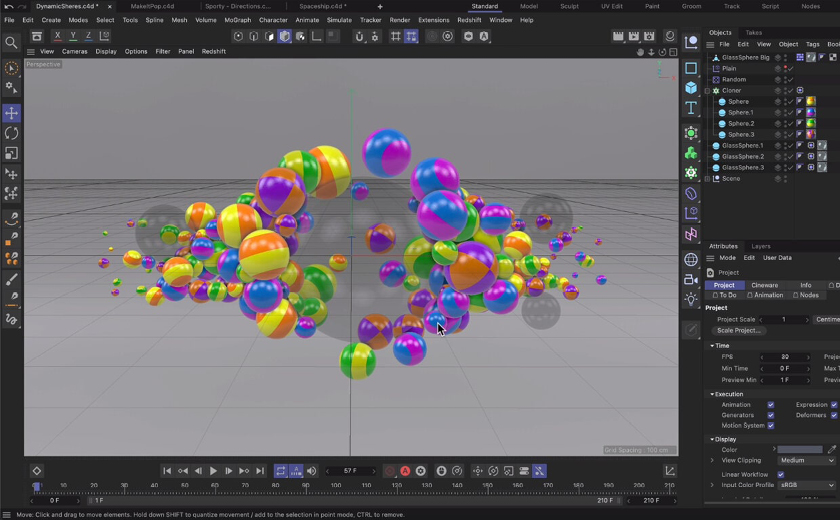840x520 pixels.
Task: Select the Move tool in left toolbar
Action: 12,113
